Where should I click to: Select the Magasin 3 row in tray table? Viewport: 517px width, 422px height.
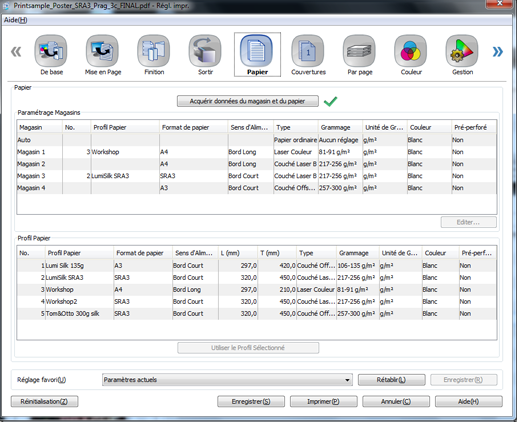pyautogui.click(x=257, y=176)
